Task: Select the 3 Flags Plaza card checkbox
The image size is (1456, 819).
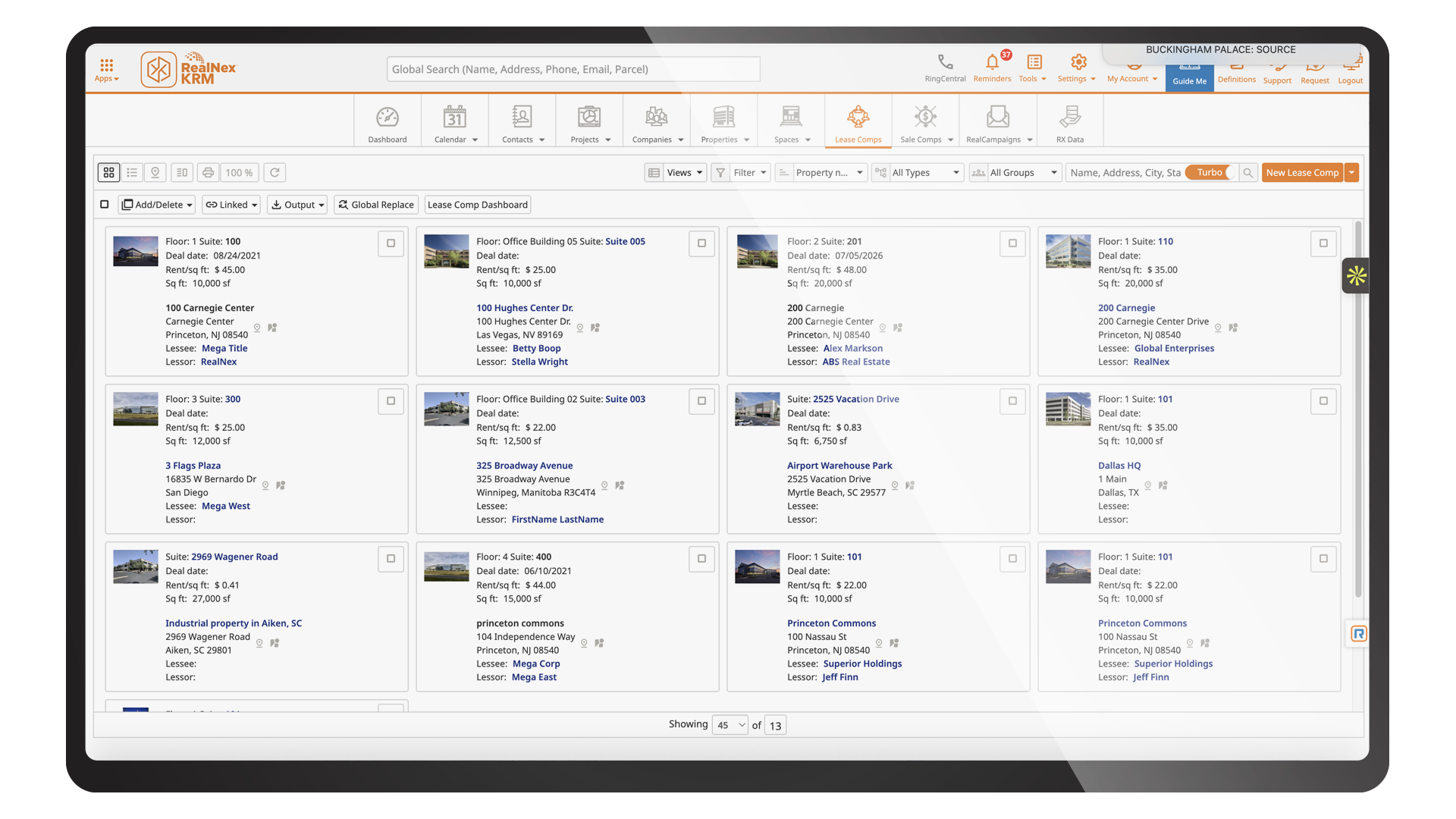Action: tap(391, 401)
